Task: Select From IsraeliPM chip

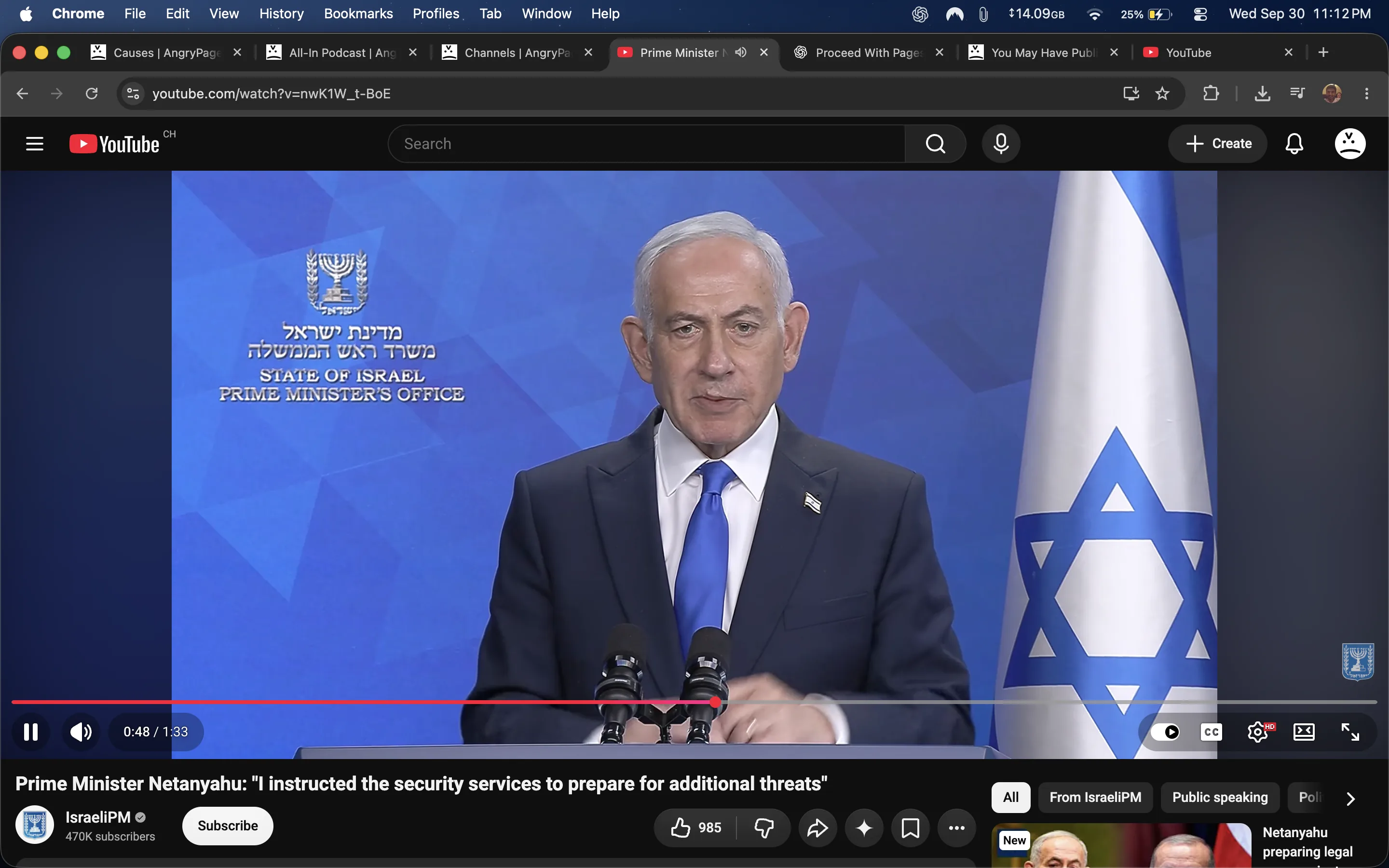Action: pos(1095,798)
